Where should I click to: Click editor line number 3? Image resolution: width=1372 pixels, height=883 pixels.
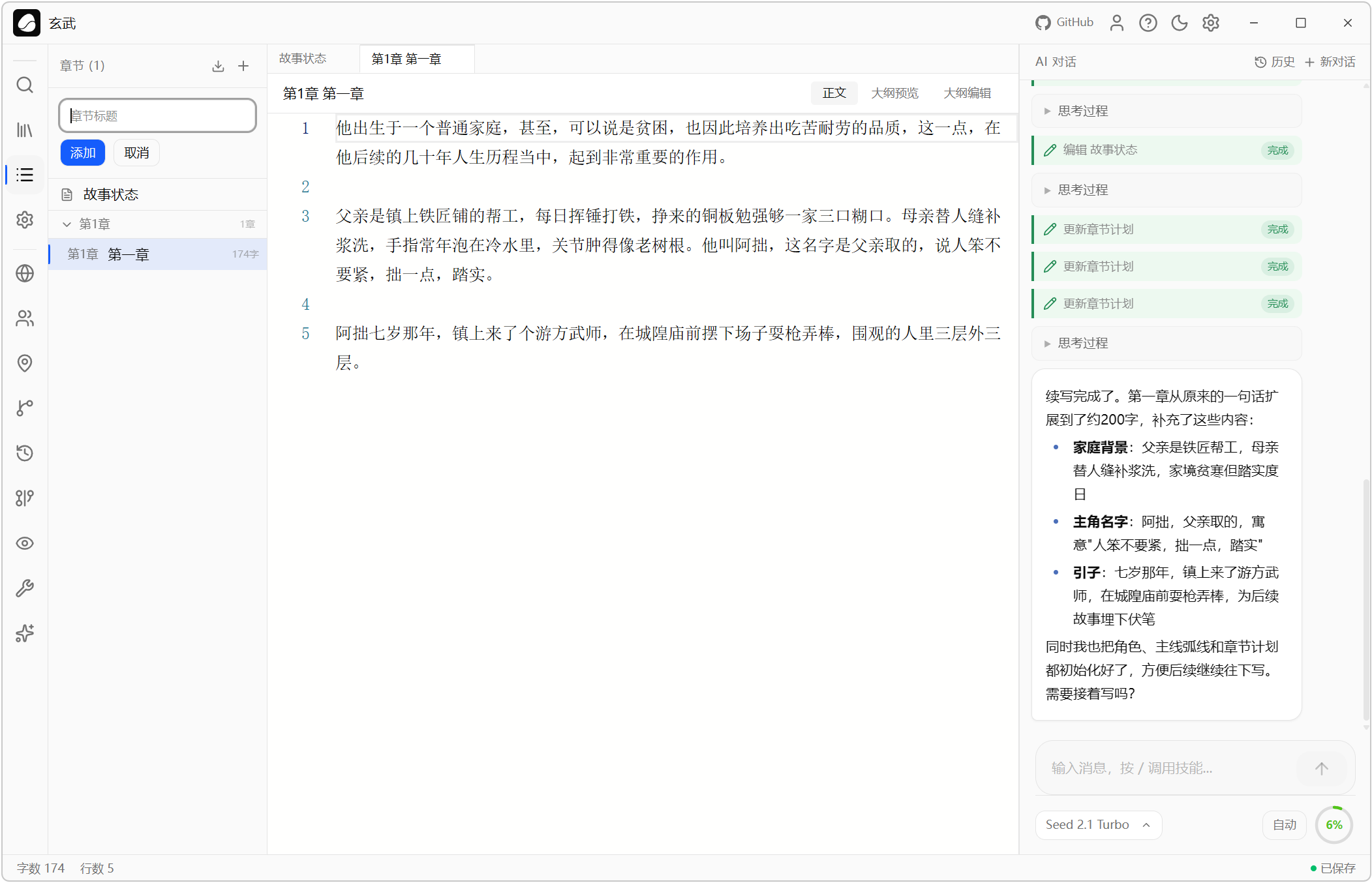click(x=305, y=216)
